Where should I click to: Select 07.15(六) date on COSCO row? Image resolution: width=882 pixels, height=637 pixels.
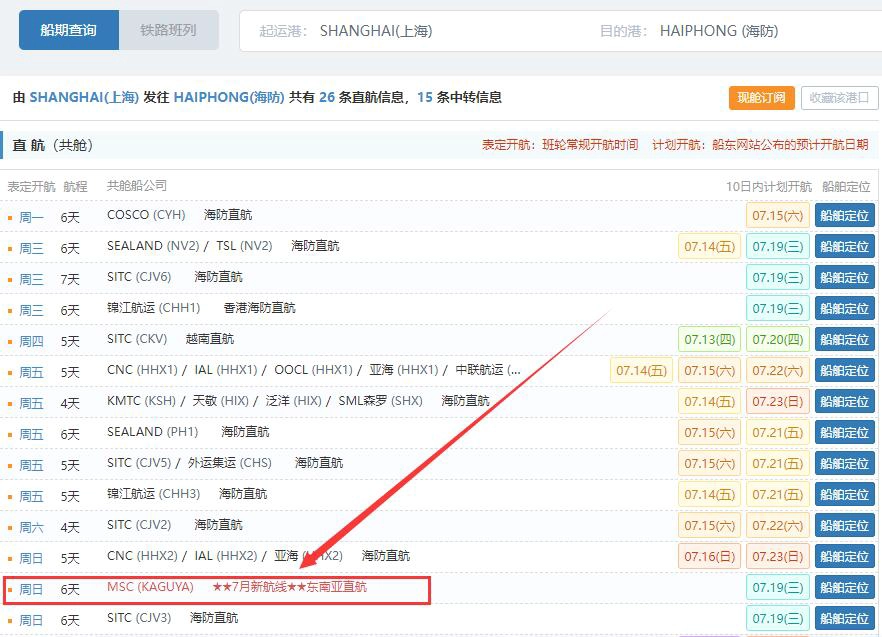pyautogui.click(x=777, y=216)
